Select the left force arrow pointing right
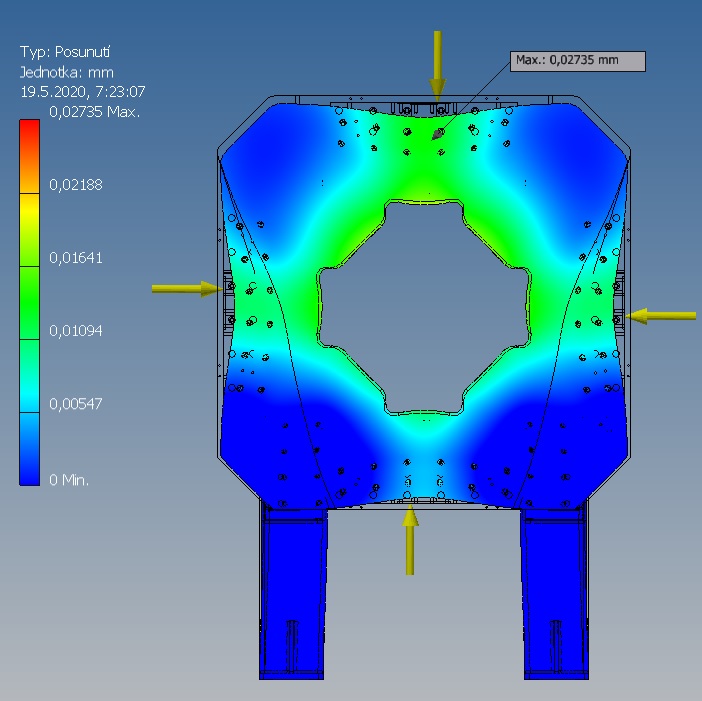This screenshot has height=701, width=702. click(x=187, y=289)
